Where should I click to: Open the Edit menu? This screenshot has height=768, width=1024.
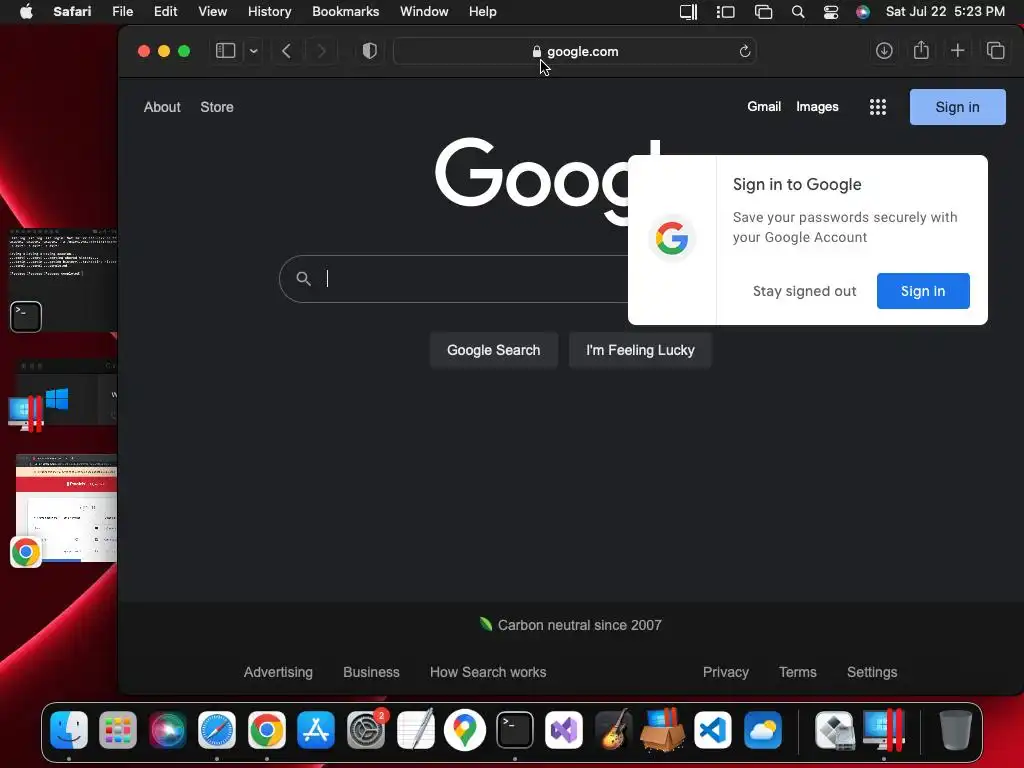165,12
